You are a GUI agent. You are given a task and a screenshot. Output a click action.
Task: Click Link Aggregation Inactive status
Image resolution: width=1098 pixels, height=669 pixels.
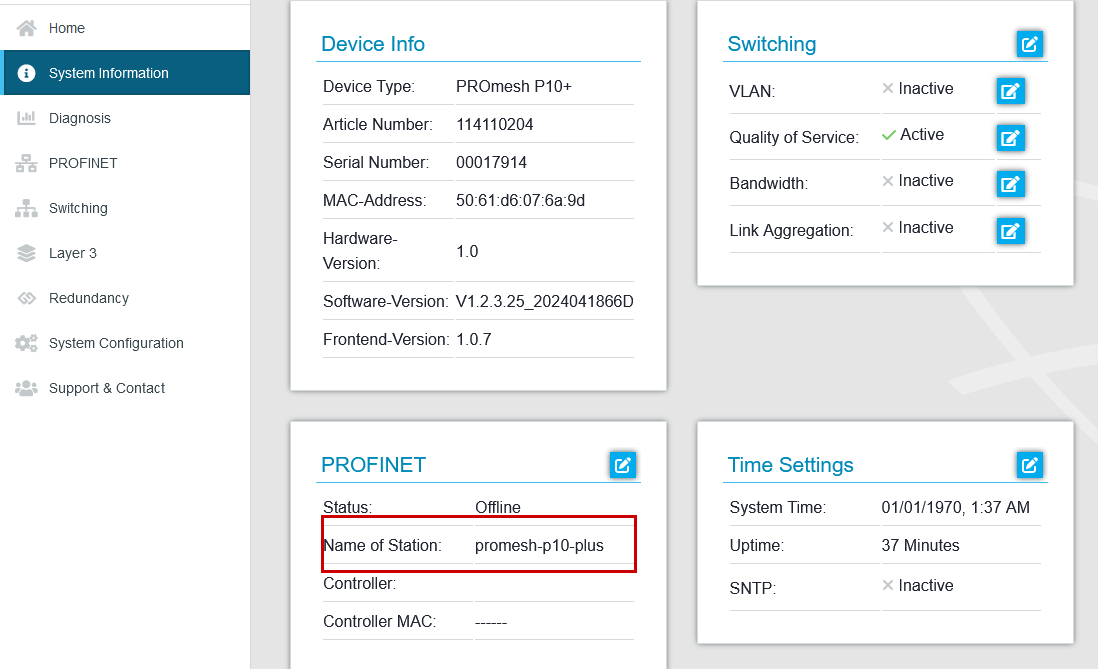pyautogui.click(x=917, y=228)
